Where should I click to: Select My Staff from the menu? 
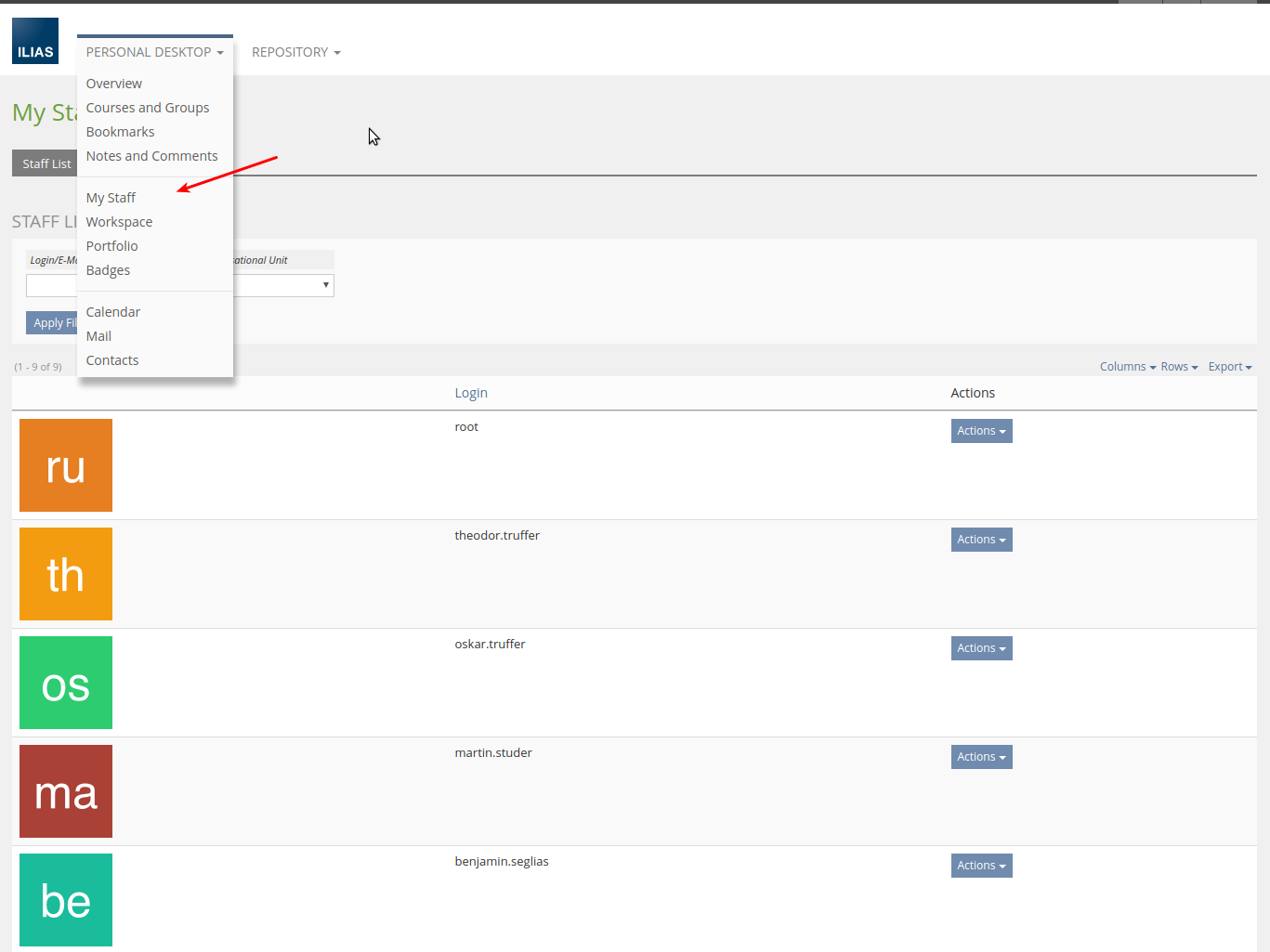coord(111,198)
